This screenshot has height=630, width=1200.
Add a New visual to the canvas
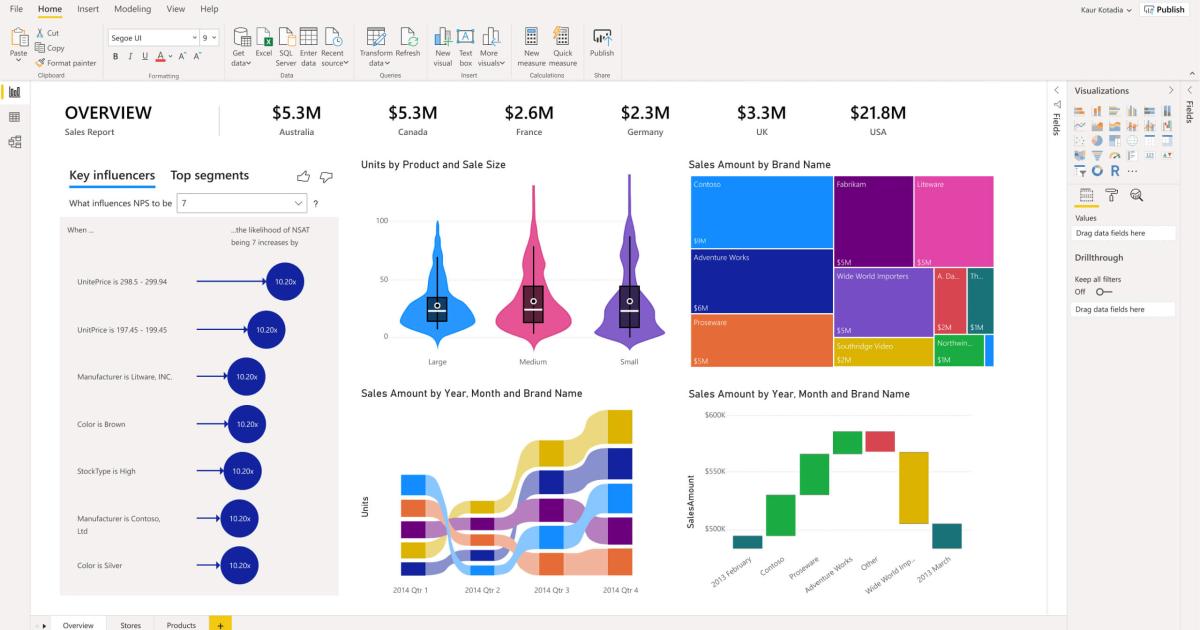pos(443,47)
